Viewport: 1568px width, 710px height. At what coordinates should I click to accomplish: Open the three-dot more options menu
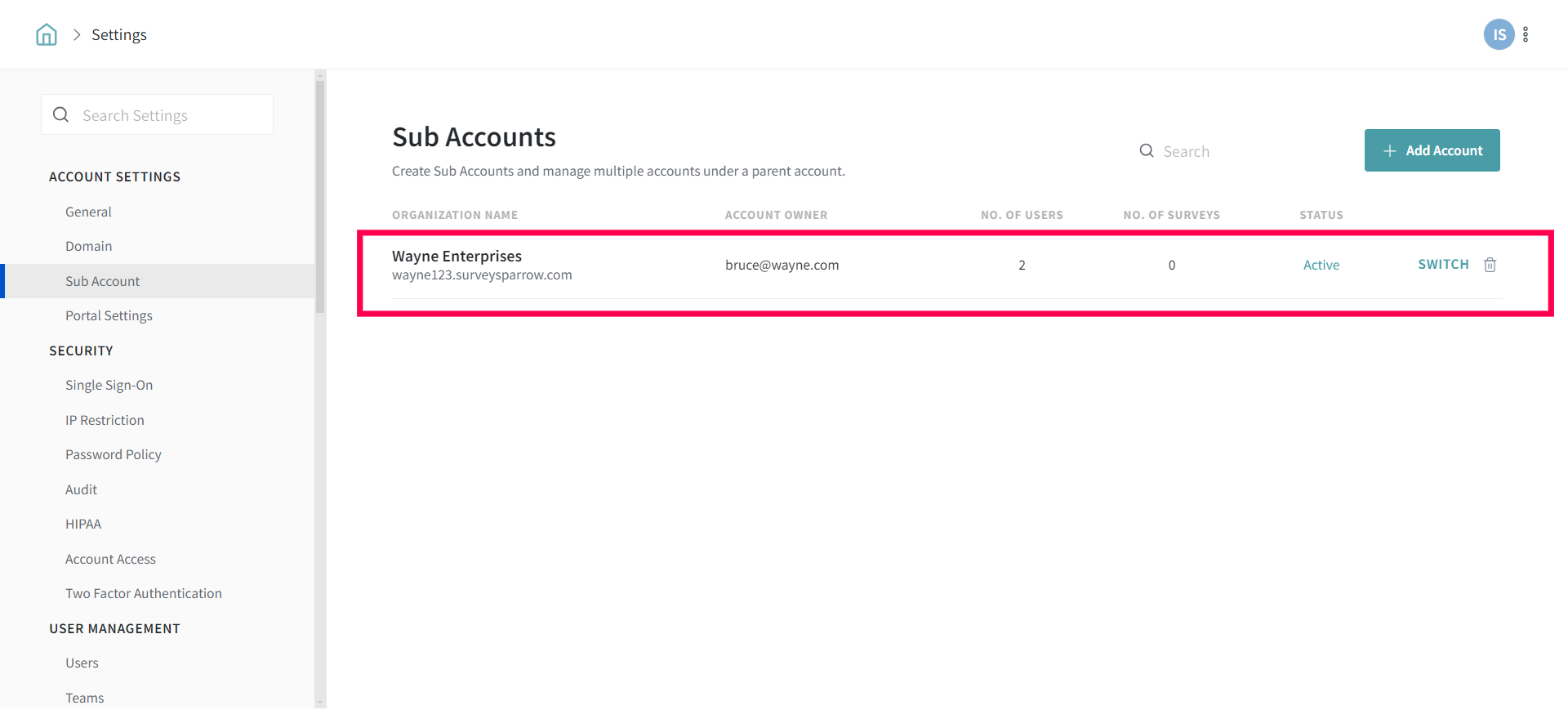click(x=1526, y=34)
